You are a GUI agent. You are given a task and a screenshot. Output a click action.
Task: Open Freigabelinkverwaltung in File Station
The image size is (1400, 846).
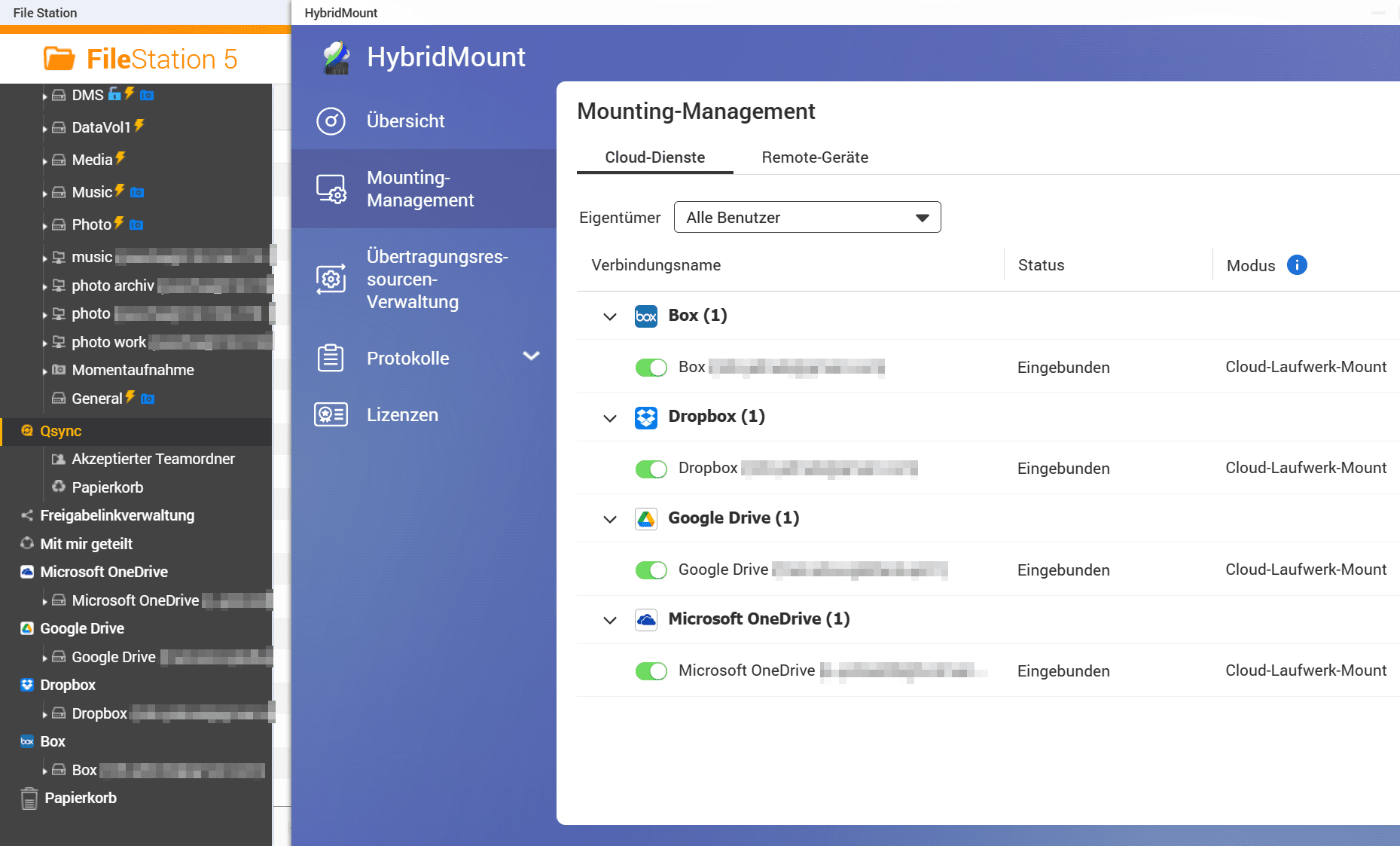pos(117,515)
